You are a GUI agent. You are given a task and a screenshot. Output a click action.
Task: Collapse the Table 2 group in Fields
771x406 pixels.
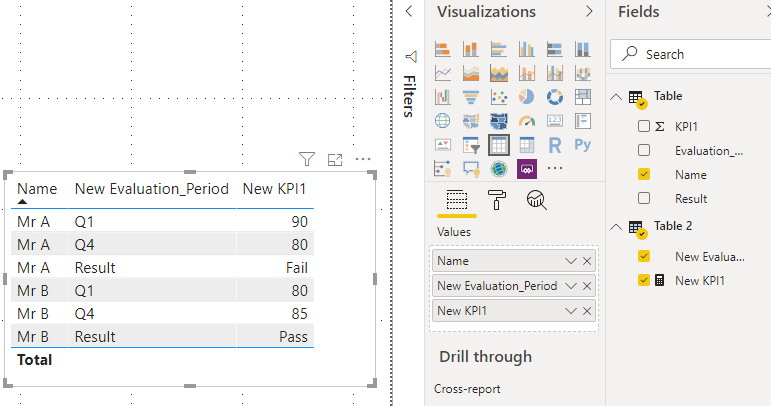tap(616, 227)
